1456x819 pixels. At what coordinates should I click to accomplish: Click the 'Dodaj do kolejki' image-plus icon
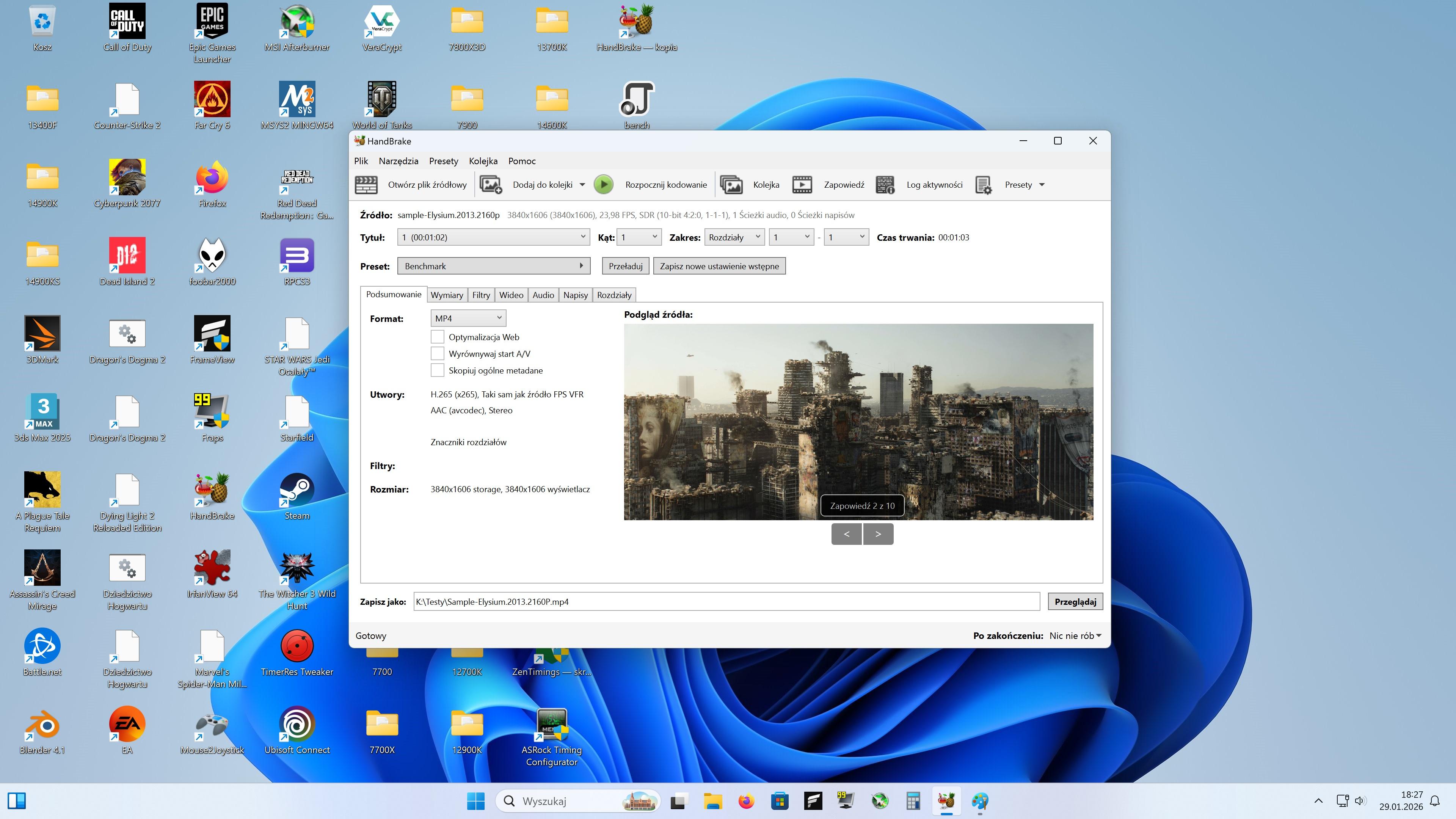(491, 185)
